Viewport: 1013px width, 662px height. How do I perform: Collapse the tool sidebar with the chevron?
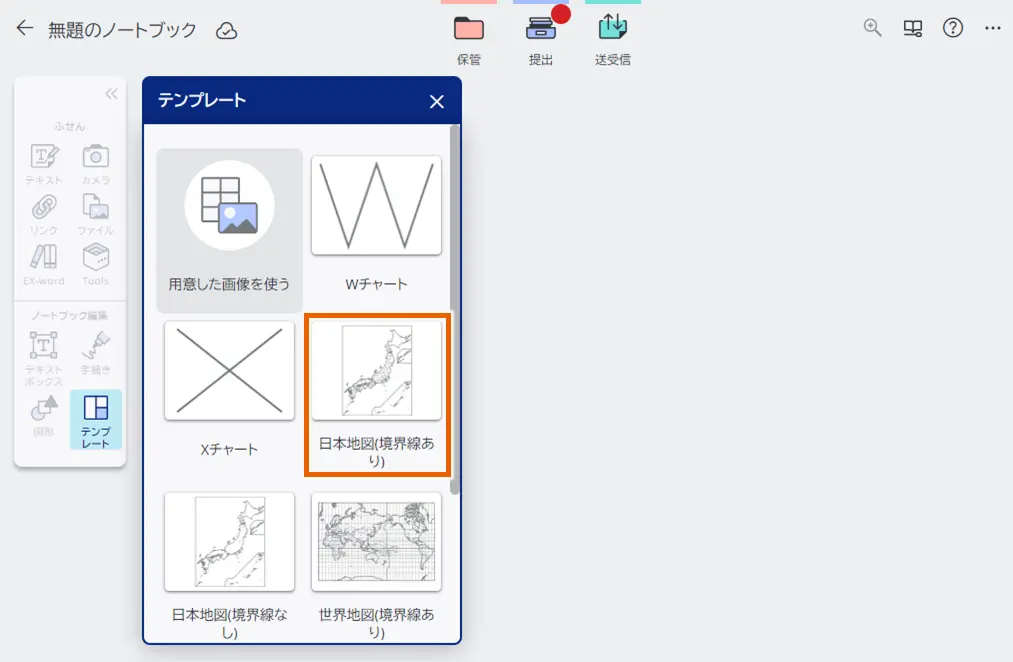click(109, 93)
